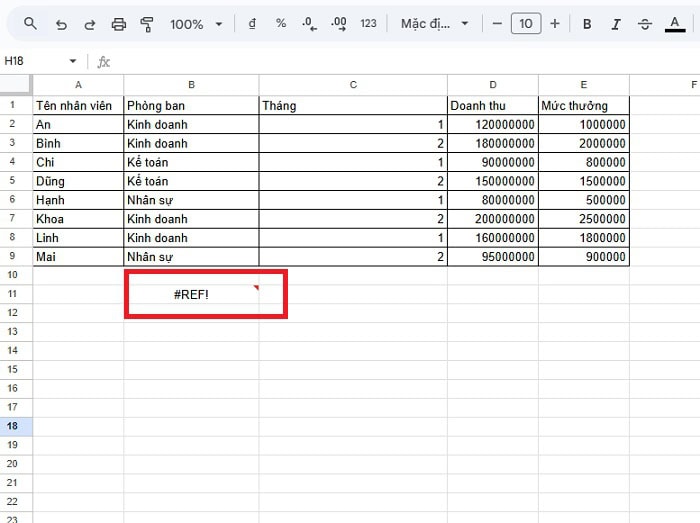Print the spreadsheet
Viewport: 700px width, 523px height.
click(119, 24)
